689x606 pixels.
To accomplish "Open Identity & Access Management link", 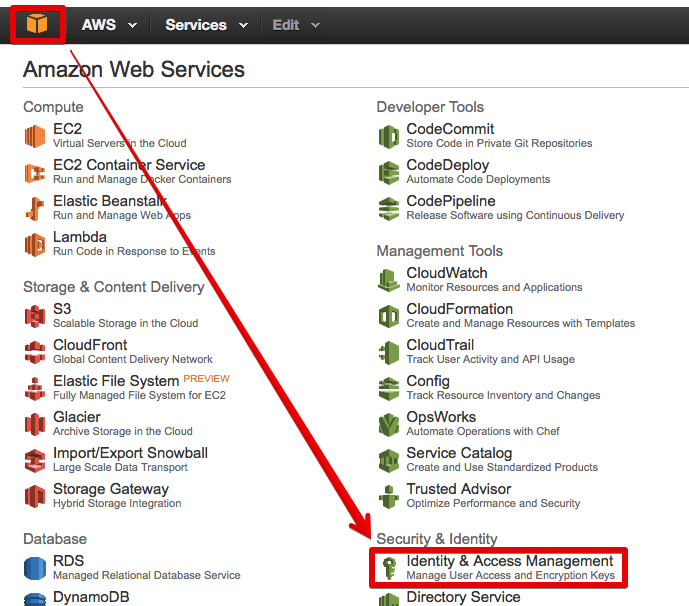I will (x=510, y=561).
